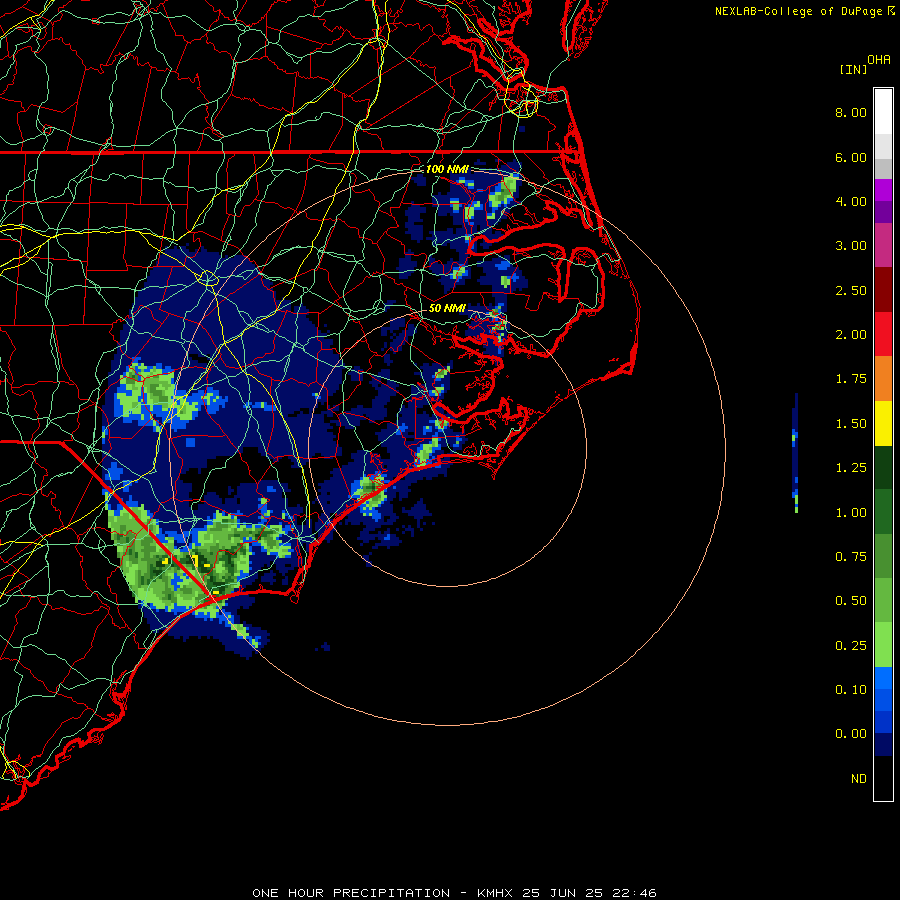This screenshot has width=900, height=900.
Task: Click the 4.00 legend value
Action: pos(851,201)
